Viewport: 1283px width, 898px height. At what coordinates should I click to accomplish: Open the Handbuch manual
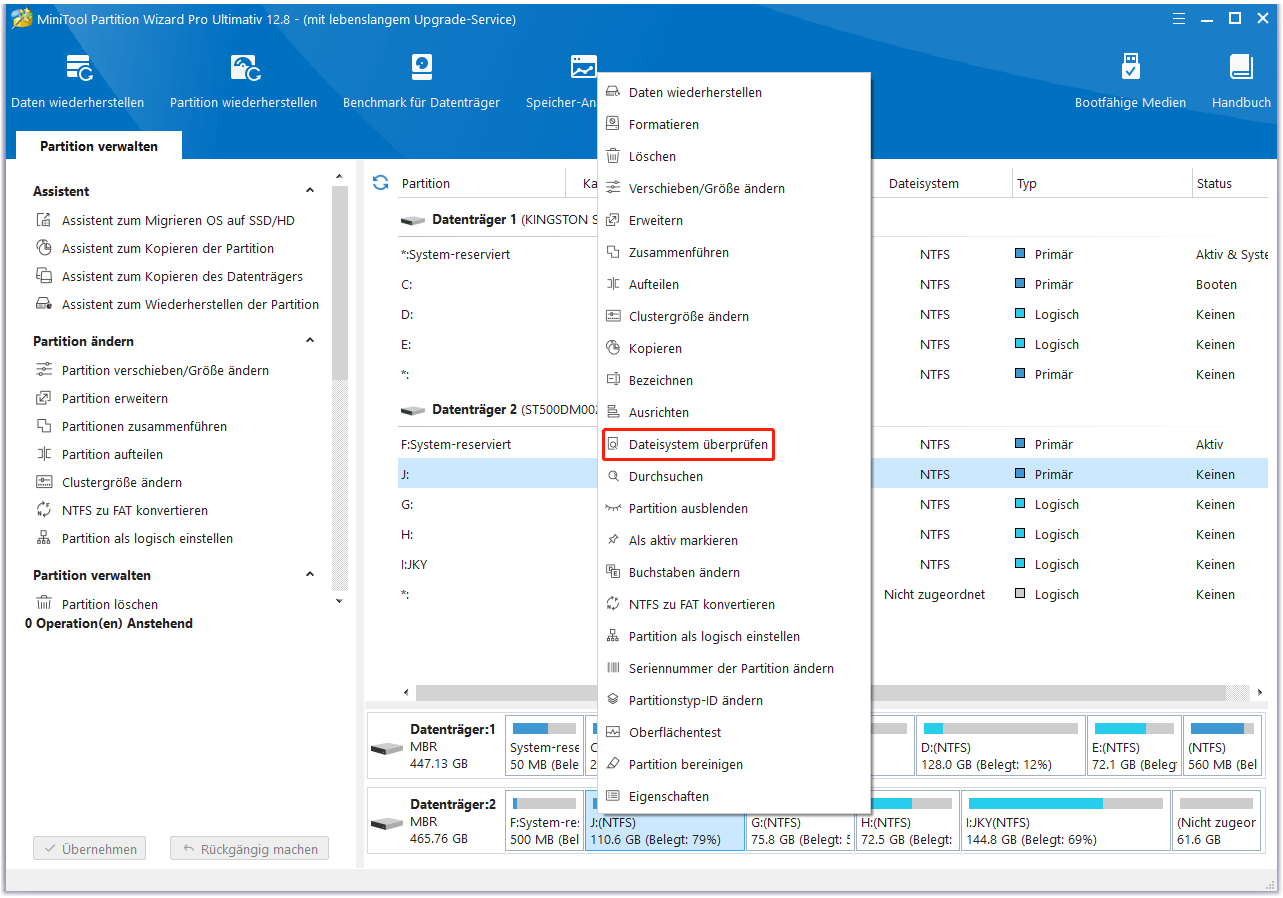point(1241,81)
